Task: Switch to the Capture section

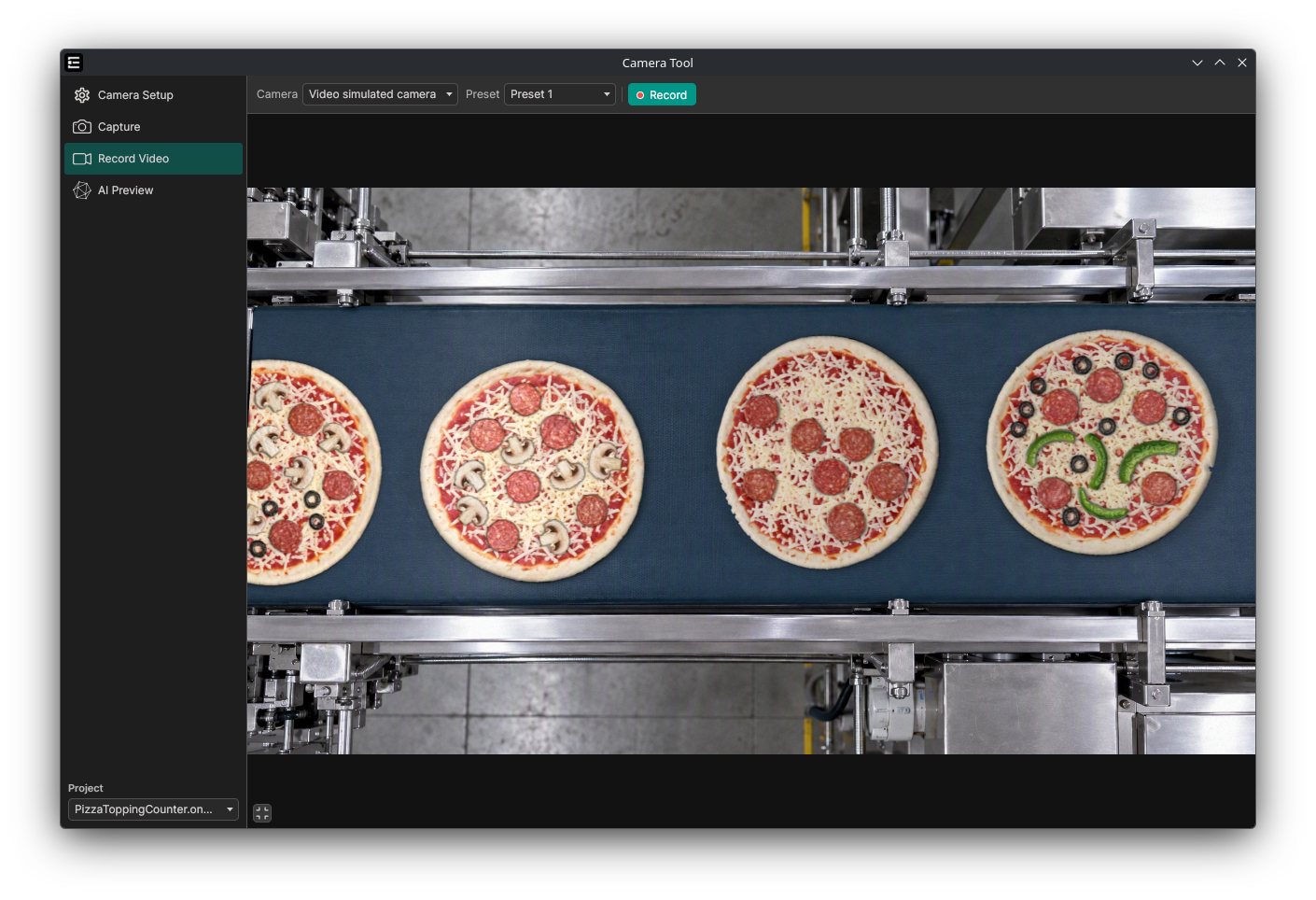Action: pos(153,127)
